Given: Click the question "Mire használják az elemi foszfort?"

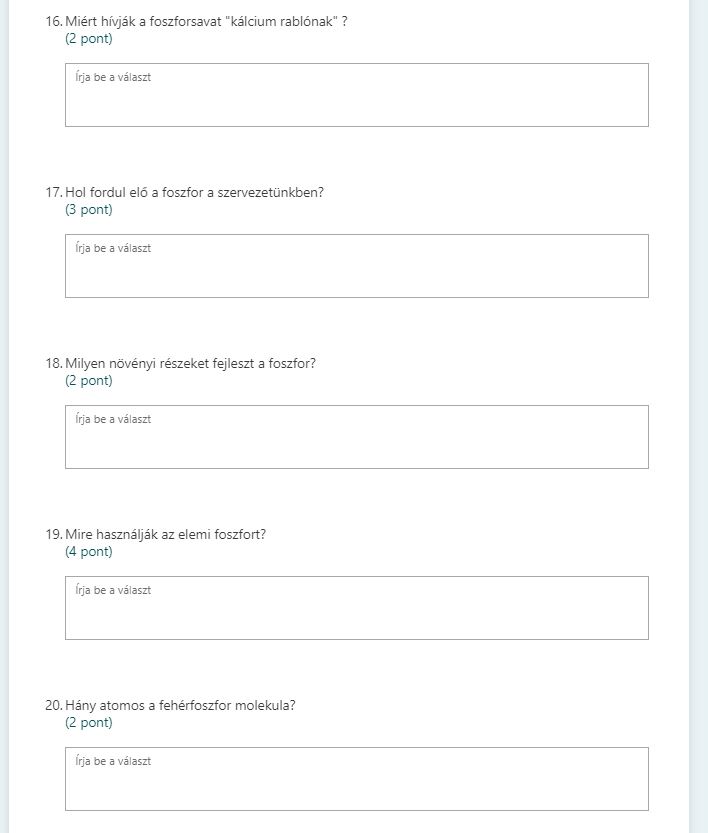Looking at the screenshot, I should [165, 534].
